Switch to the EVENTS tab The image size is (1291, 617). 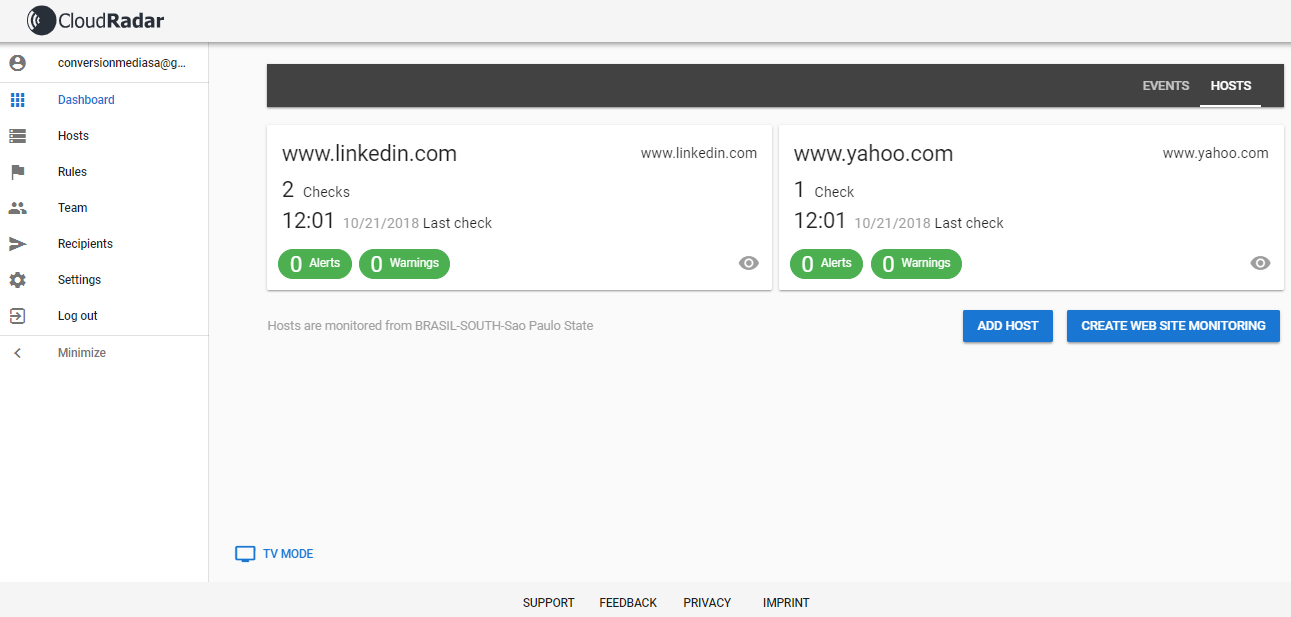pos(1166,86)
